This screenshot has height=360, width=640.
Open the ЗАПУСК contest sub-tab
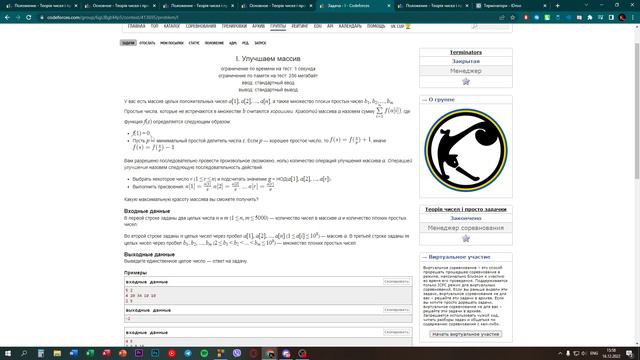260,43
